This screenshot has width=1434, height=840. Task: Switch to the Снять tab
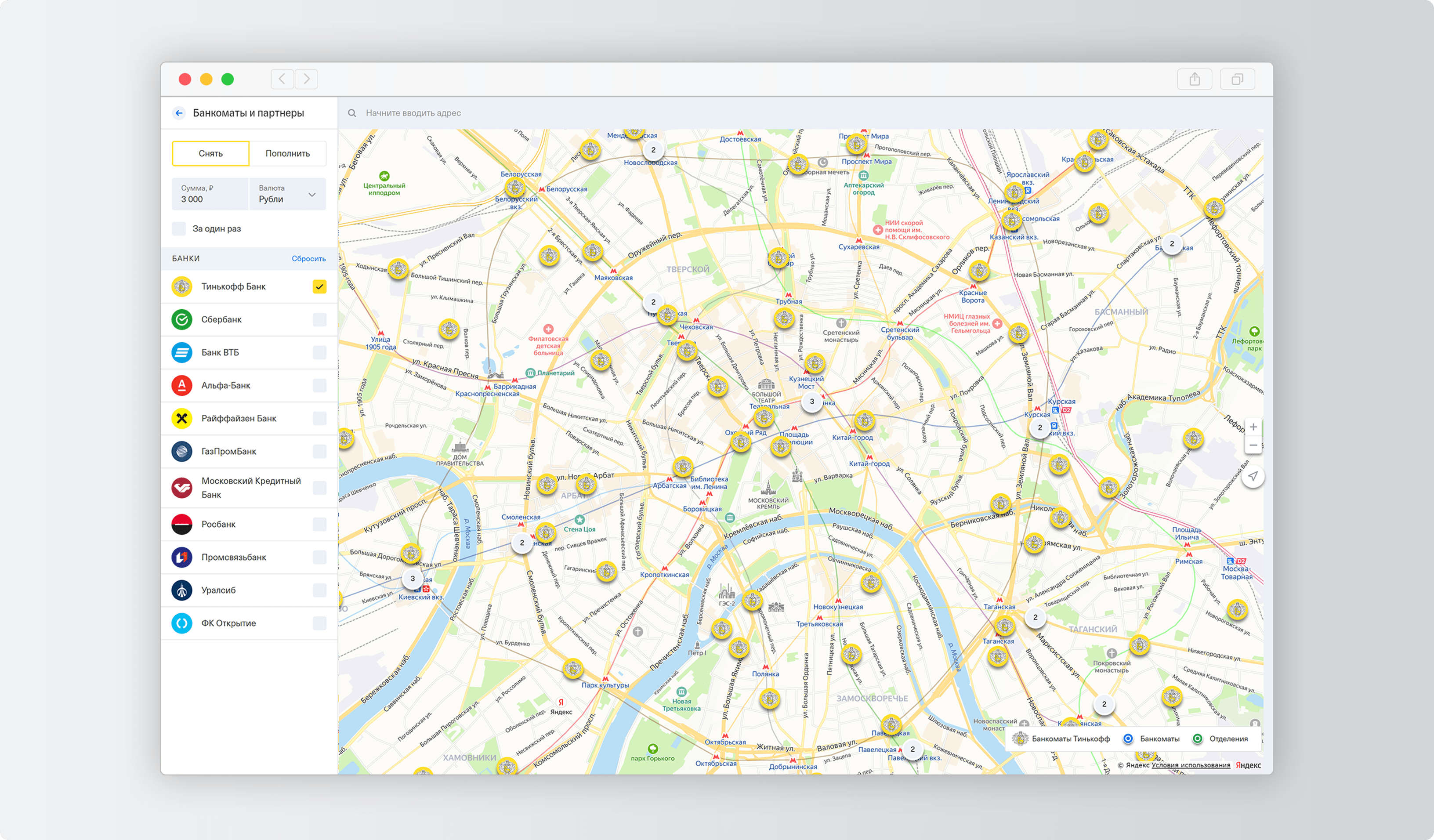210,154
